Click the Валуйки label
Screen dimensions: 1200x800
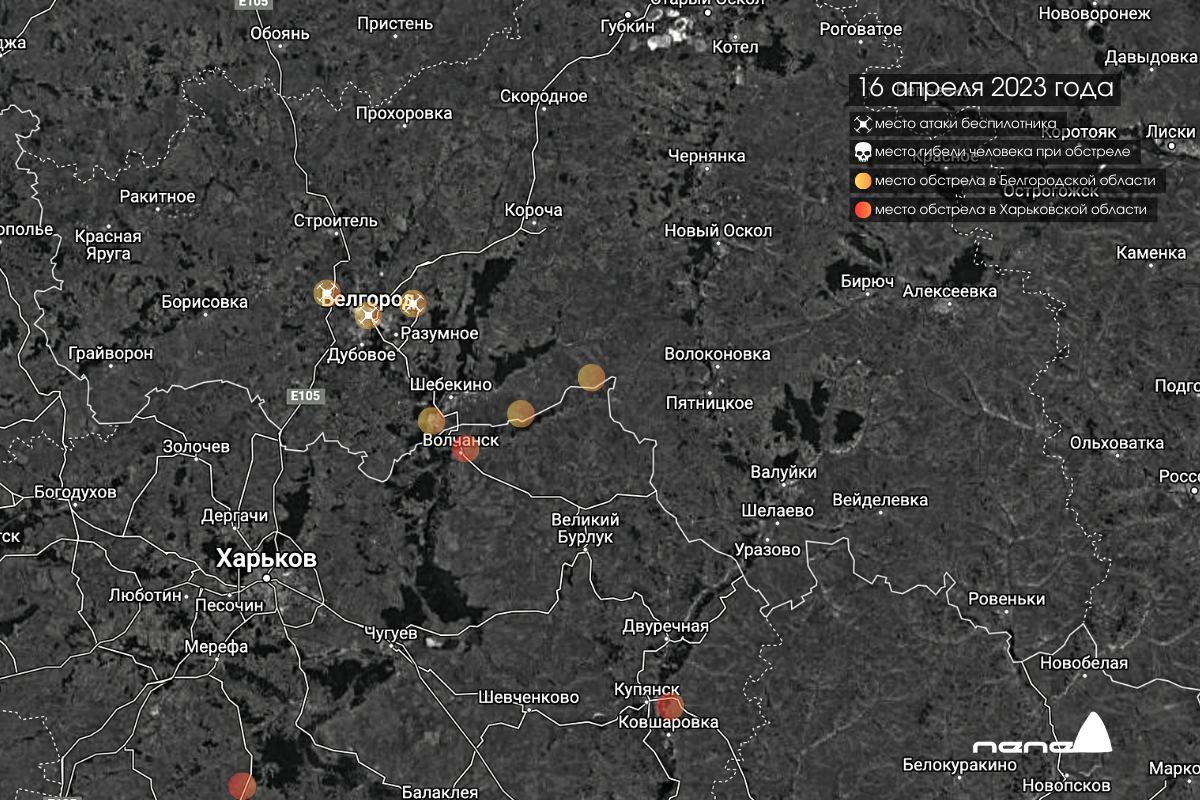(x=784, y=472)
